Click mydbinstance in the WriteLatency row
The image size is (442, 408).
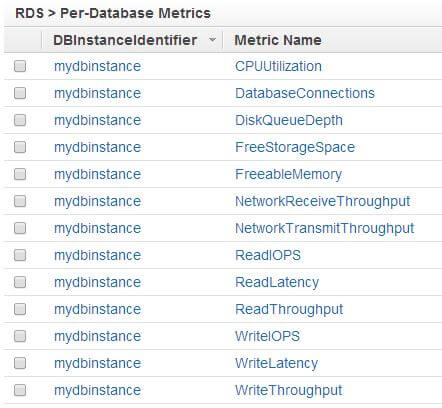coord(97,363)
